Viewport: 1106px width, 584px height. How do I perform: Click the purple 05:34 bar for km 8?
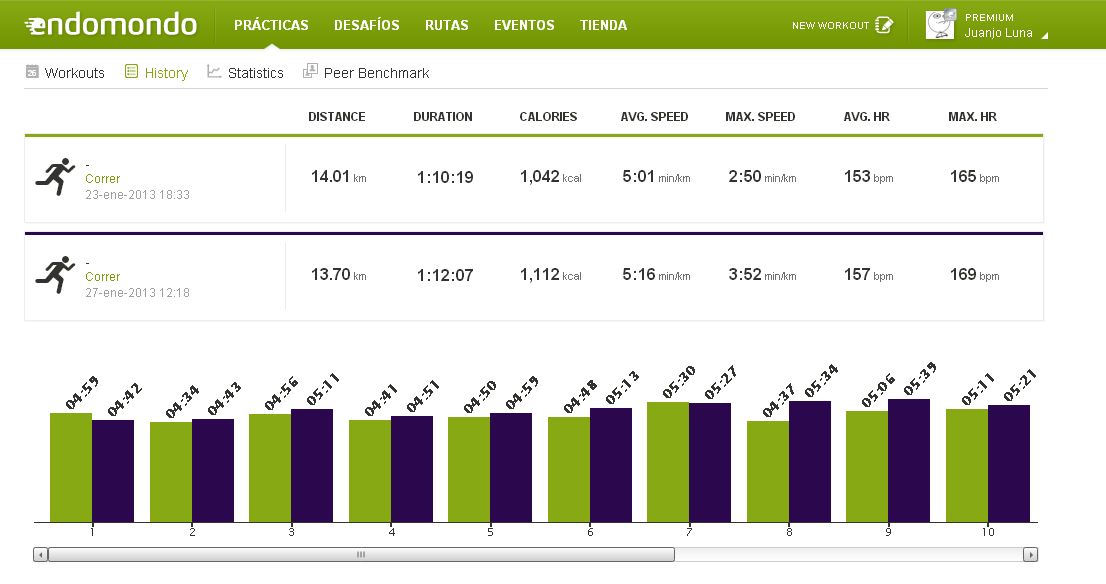click(x=810, y=461)
